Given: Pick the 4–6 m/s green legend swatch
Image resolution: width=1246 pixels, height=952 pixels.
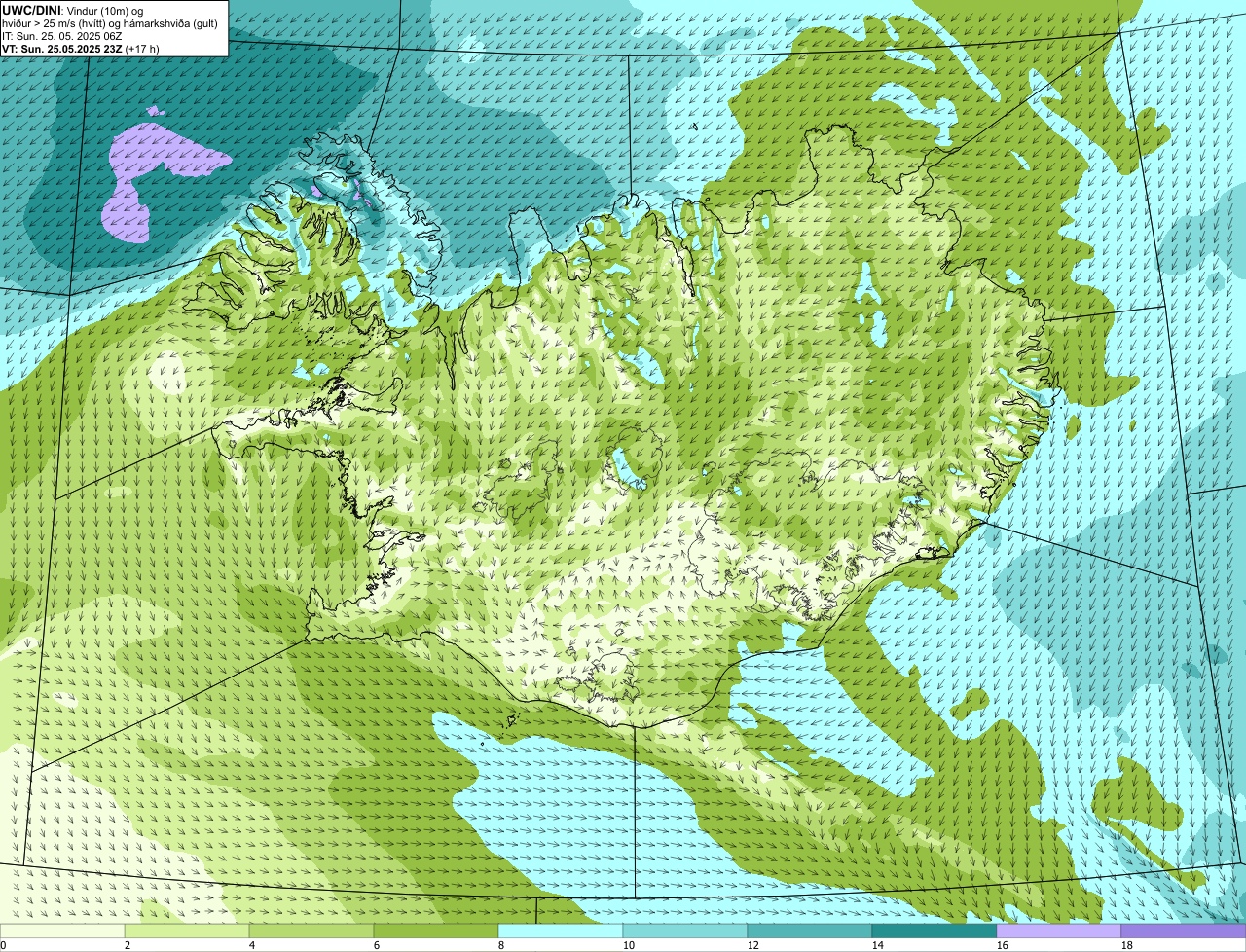Looking at the screenshot, I should pos(311,931).
